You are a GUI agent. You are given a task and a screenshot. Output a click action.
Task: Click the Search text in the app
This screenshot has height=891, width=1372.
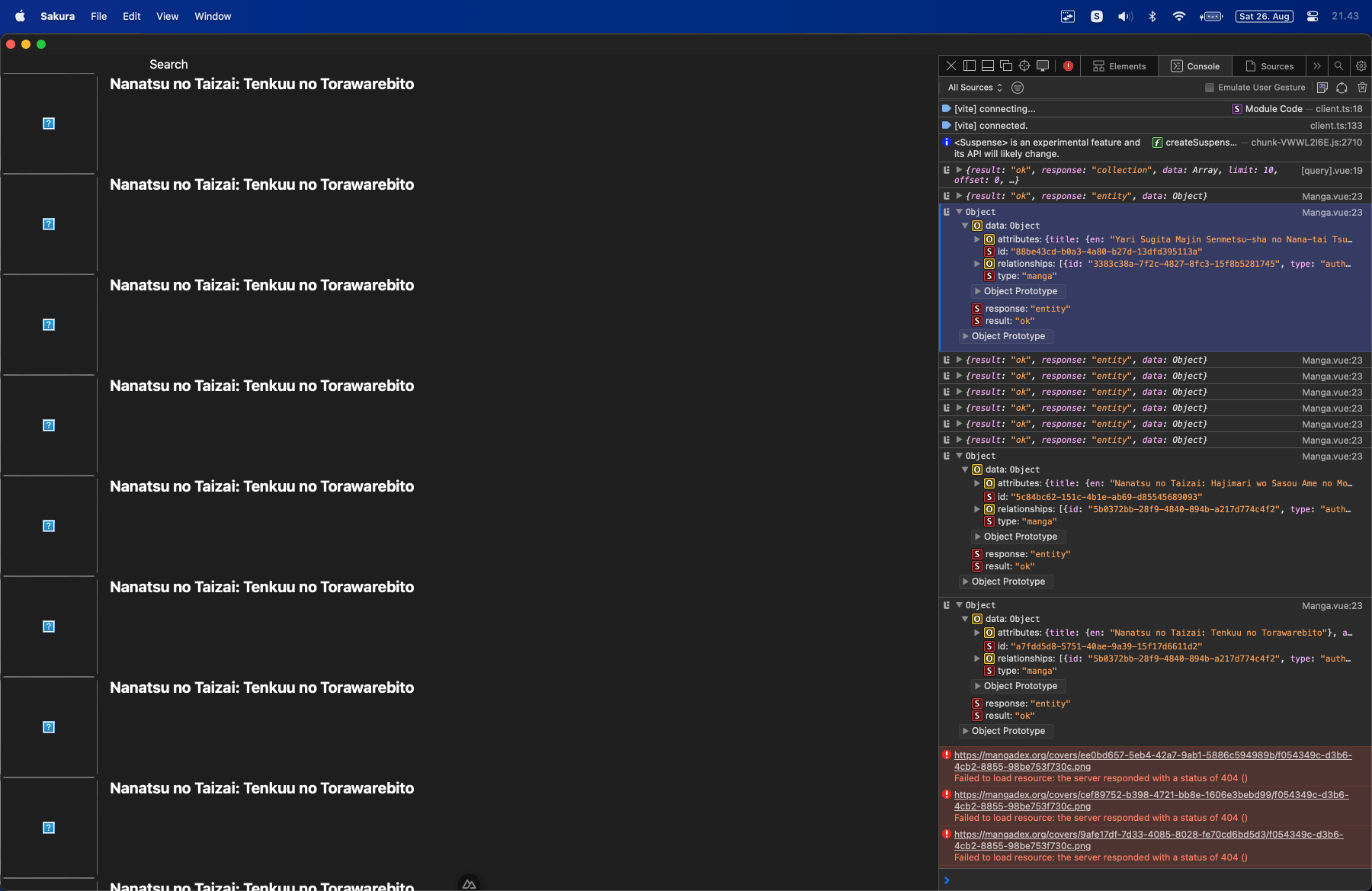point(168,65)
